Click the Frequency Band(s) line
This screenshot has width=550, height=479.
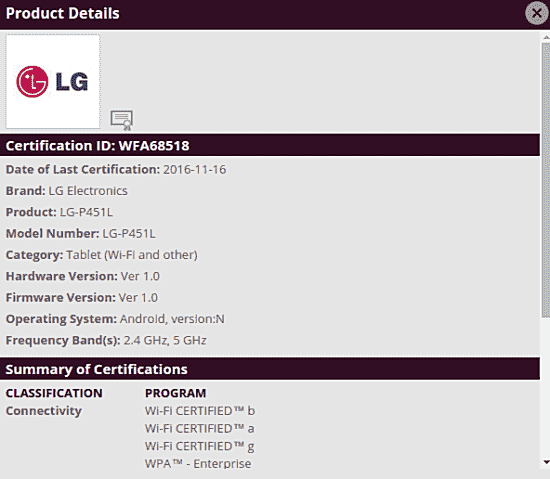[x=106, y=340]
